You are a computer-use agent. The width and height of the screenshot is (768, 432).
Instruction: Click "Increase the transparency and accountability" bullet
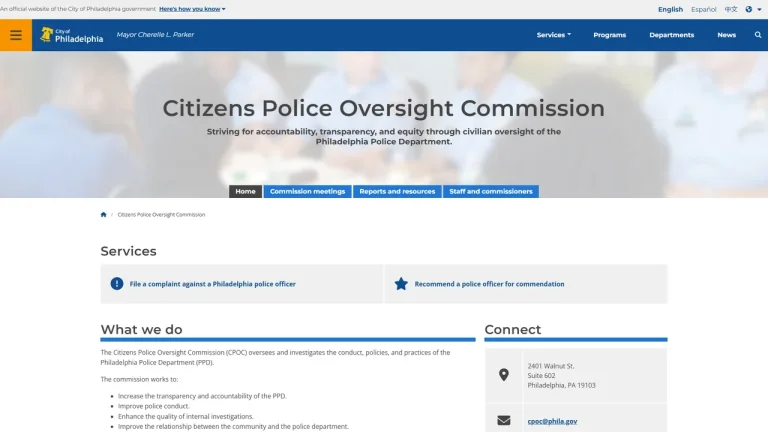coord(202,396)
